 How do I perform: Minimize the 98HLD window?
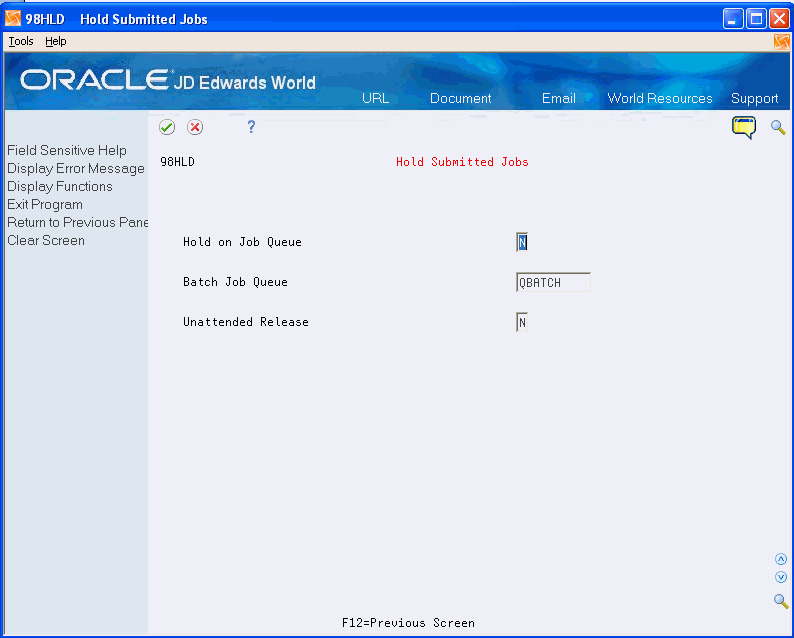click(x=733, y=19)
